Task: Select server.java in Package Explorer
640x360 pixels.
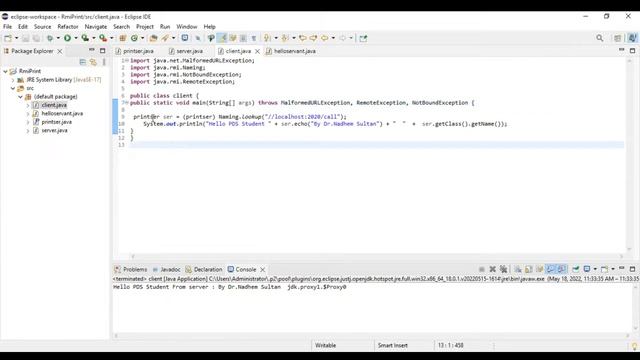Action: 54,131
